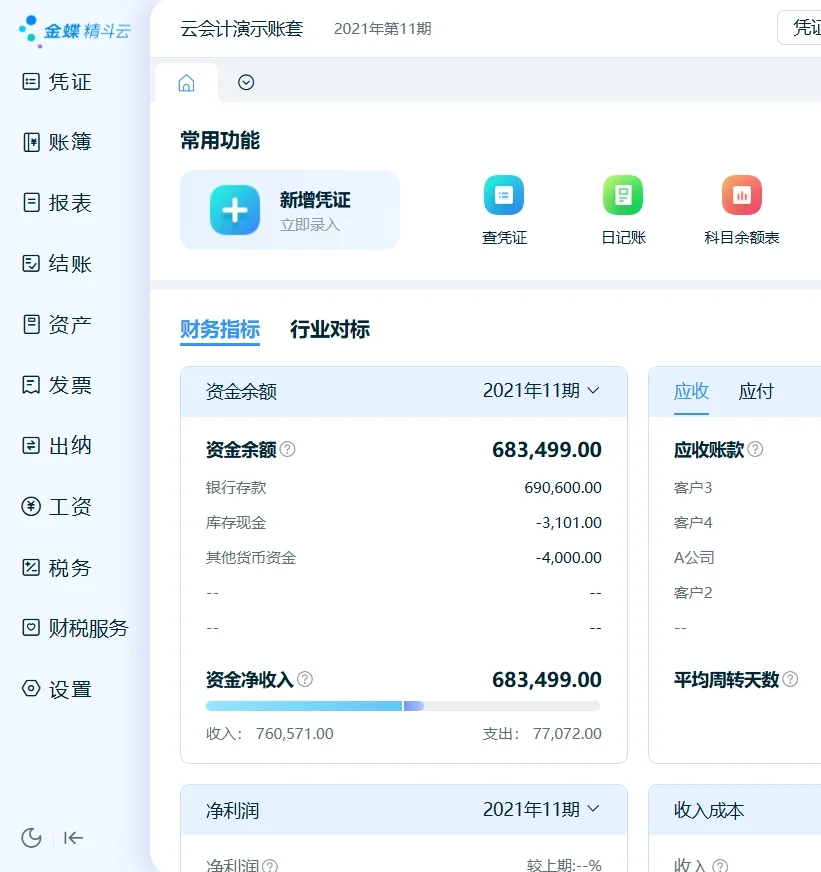
Task: Select the home tab icon
Action: 186,83
